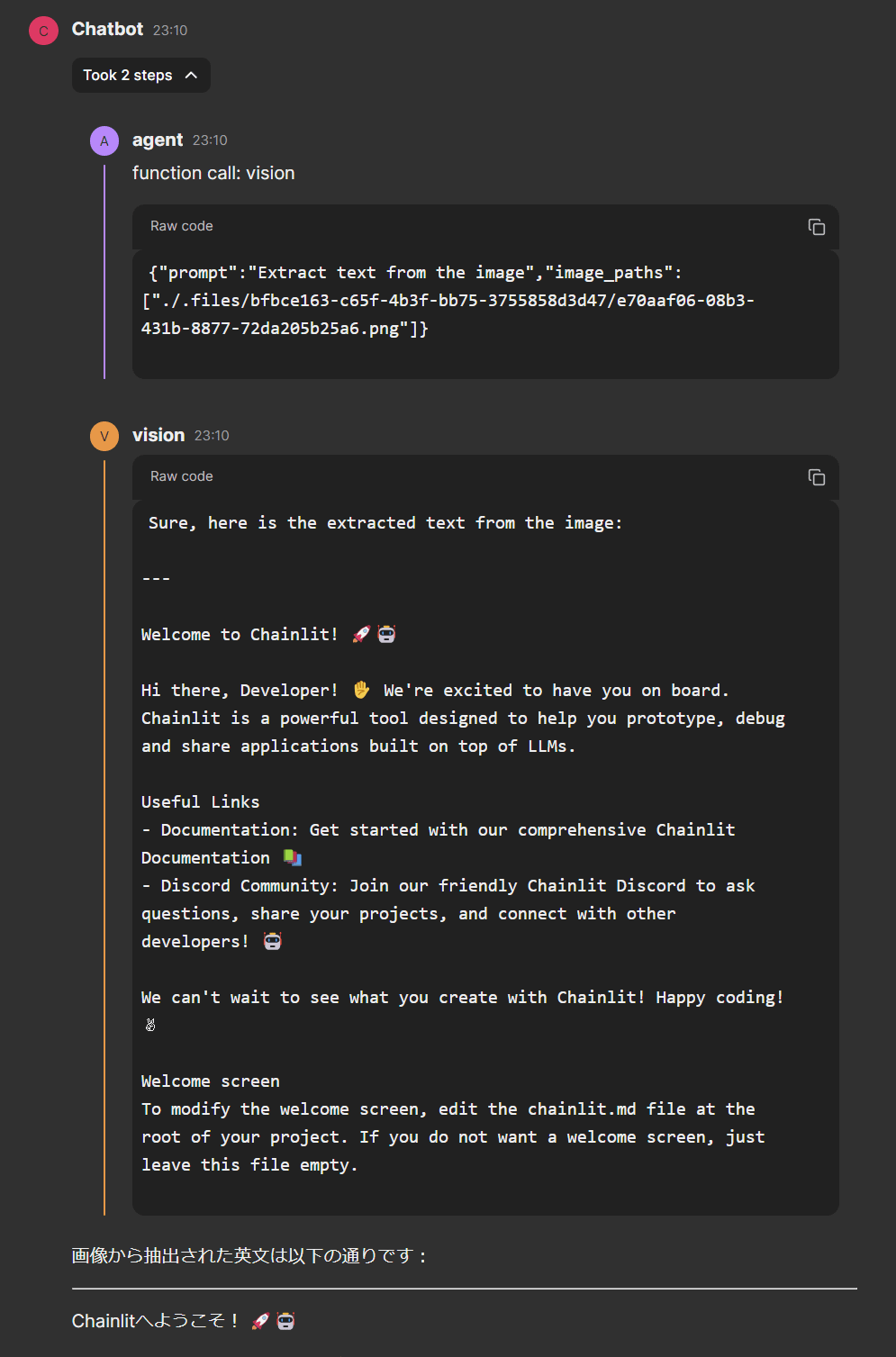The height and width of the screenshot is (1357, 896).
Task: Click the "Raw code" label in vision block
Action: pyautogui.click(x=182, y=476)
